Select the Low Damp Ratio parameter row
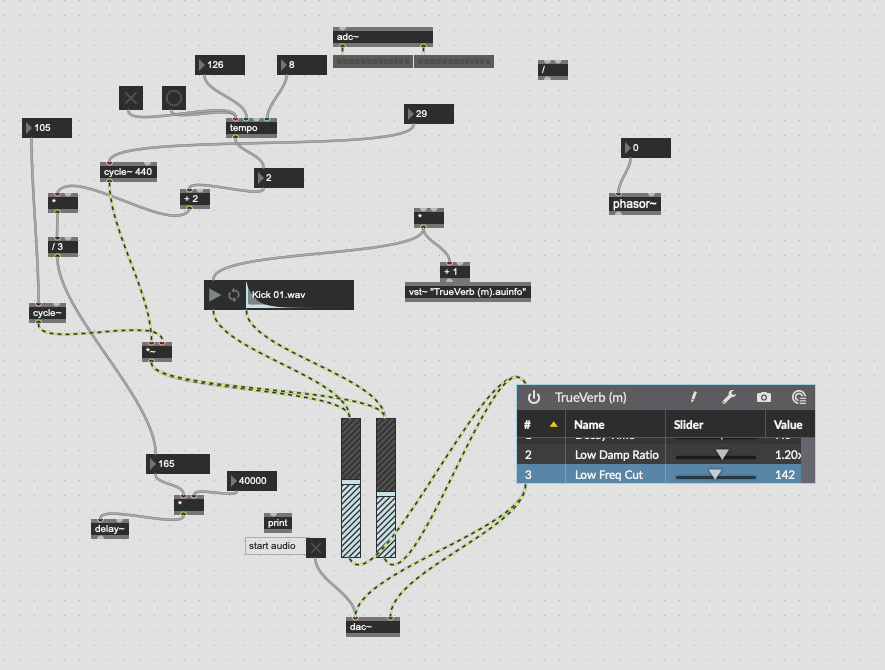885x670 pixels. click(x=659, y=455)
